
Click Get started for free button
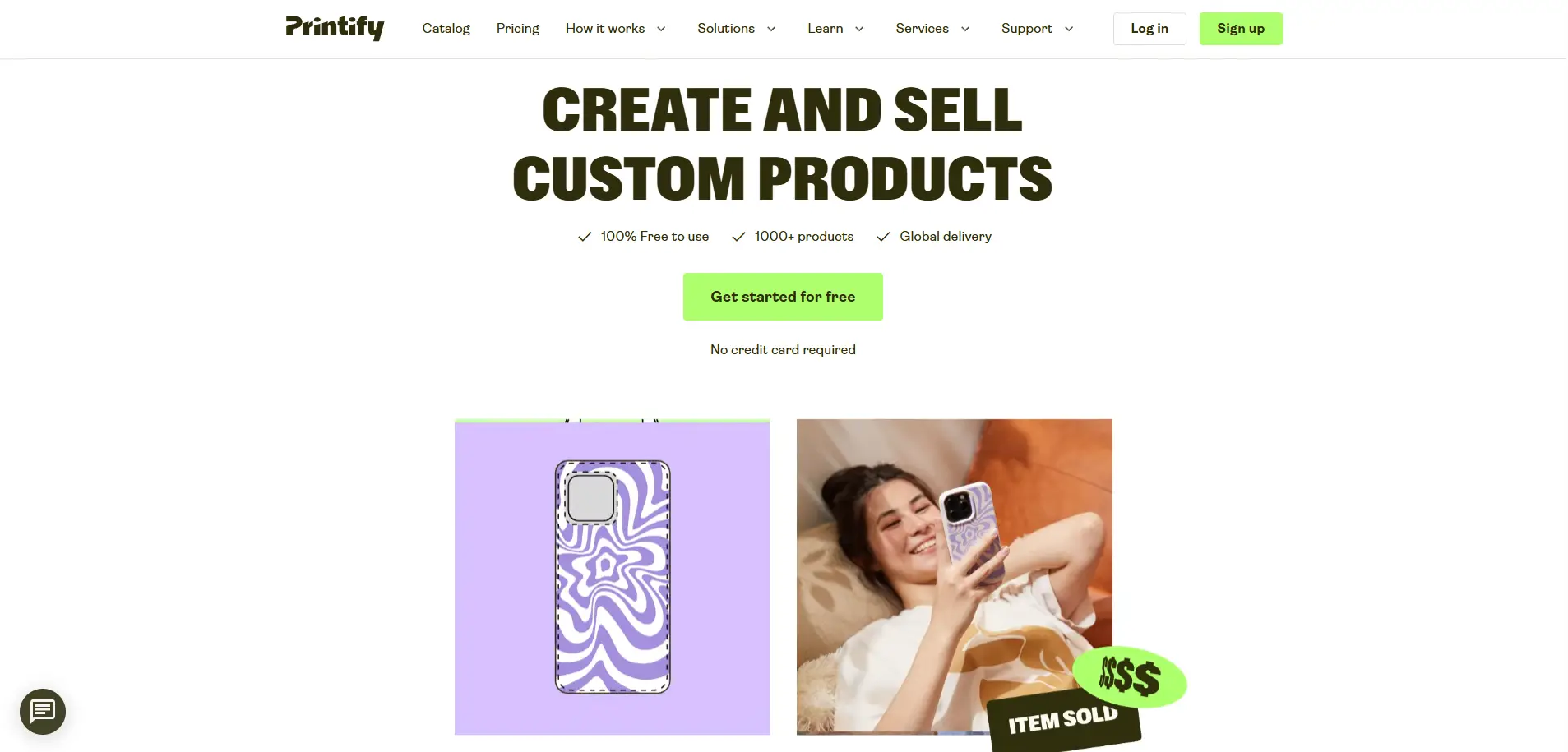click(783, 297)
